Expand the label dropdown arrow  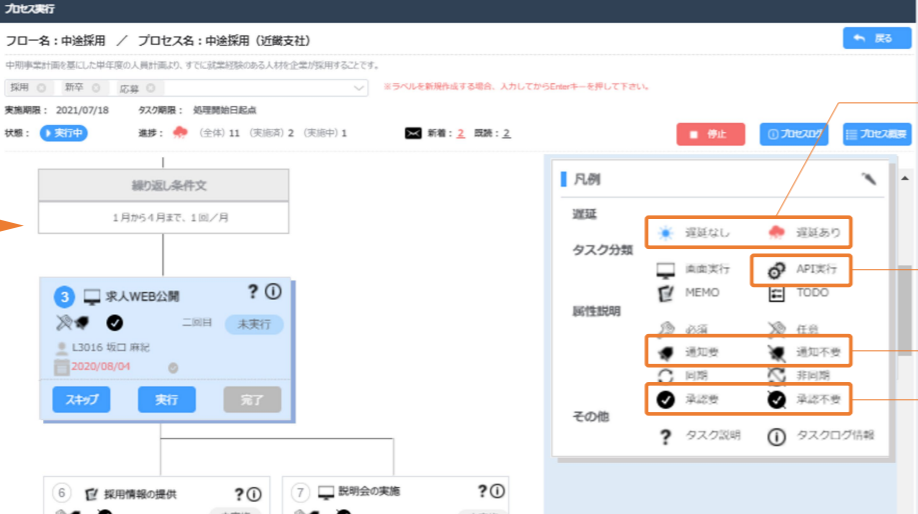pos(360,89)
